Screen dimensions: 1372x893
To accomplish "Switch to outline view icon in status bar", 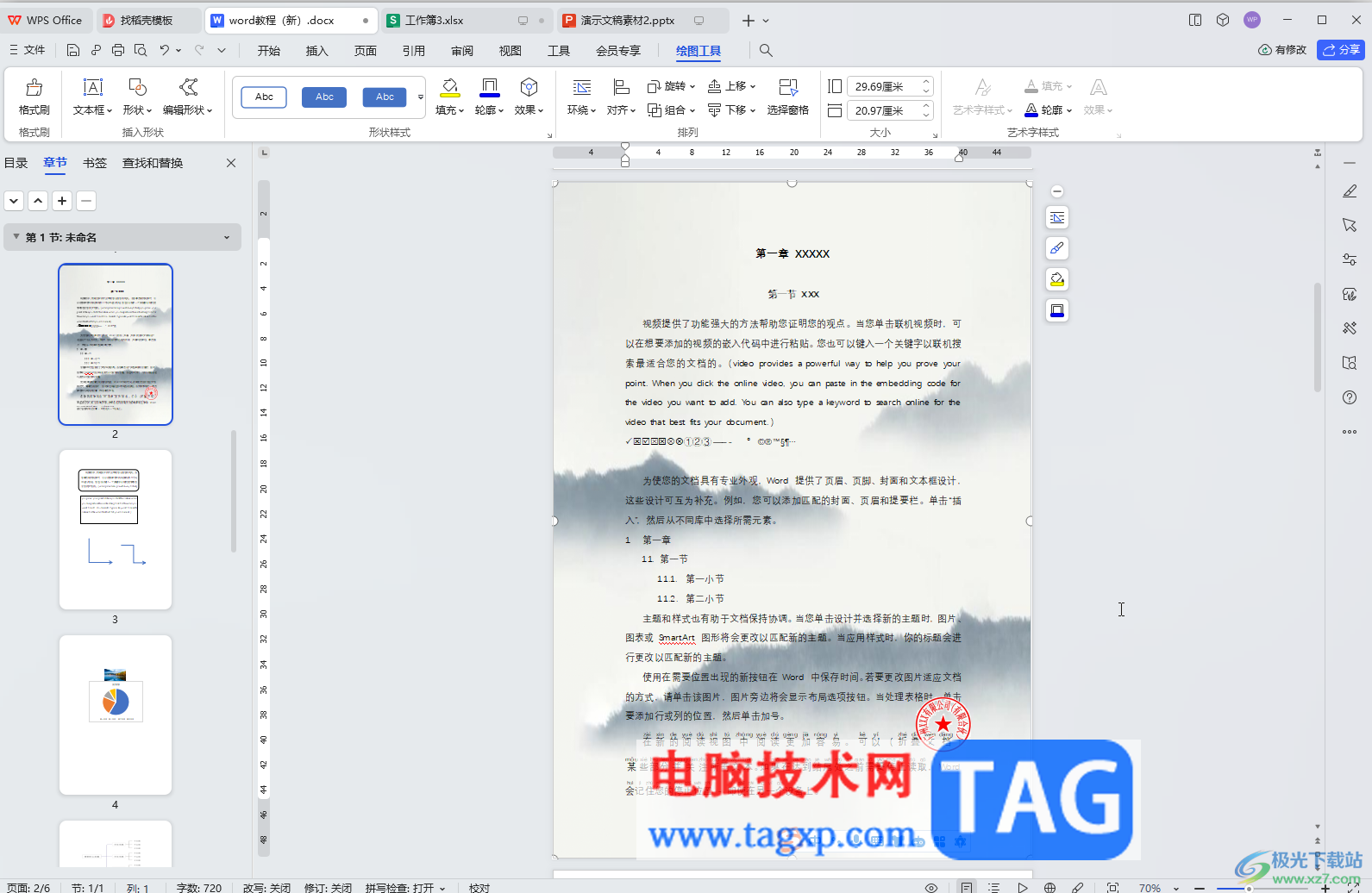I will [993, 887].
